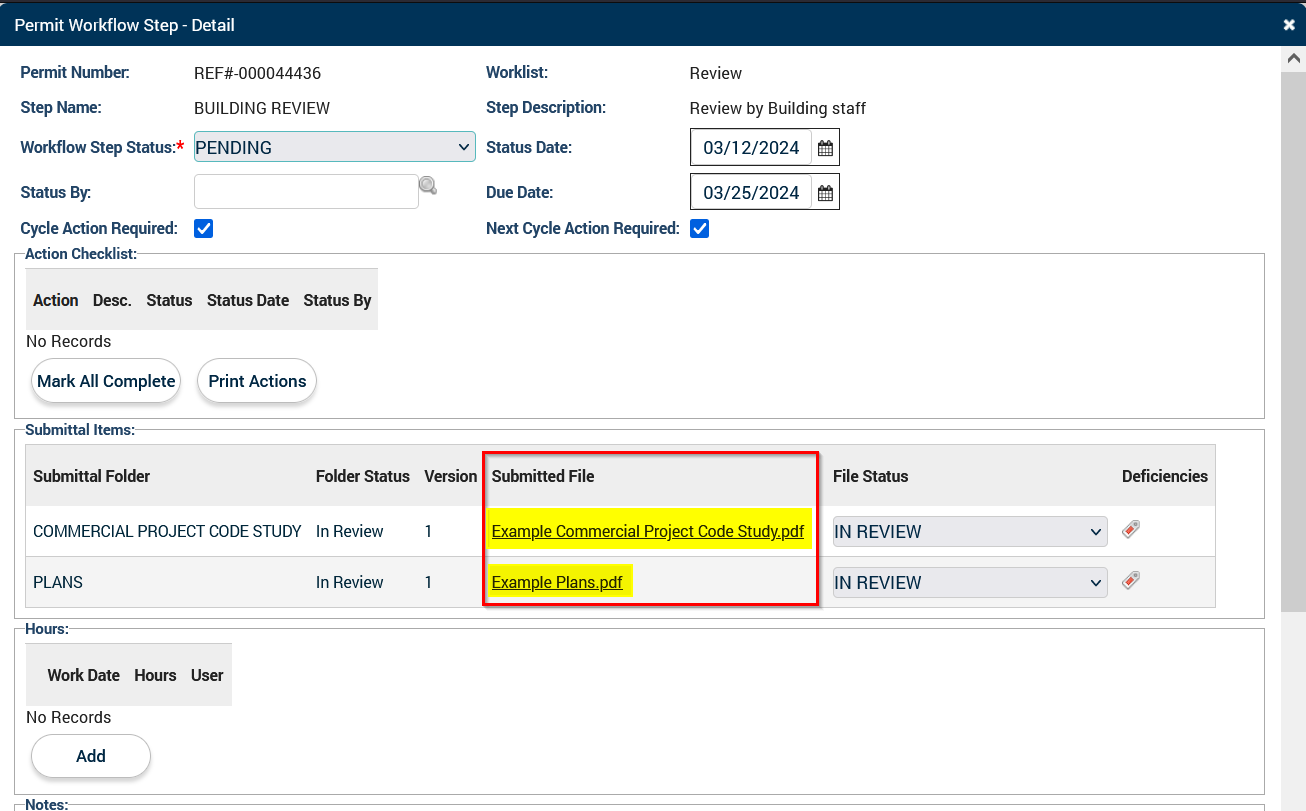This screenshot has height=811, width=1306.
Task: Click the Print Actions button
Action: 257,381
